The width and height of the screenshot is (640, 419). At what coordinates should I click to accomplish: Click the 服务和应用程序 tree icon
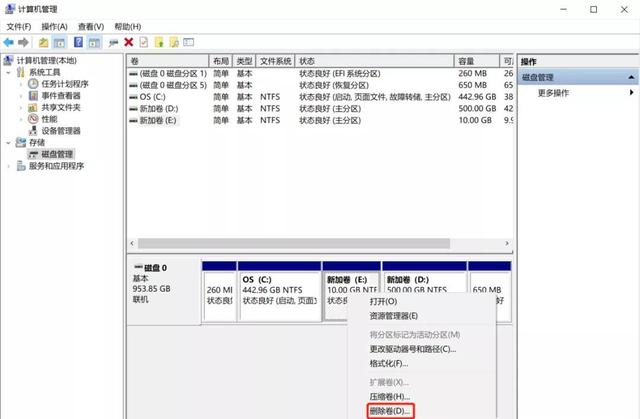(x=21, y=166)
